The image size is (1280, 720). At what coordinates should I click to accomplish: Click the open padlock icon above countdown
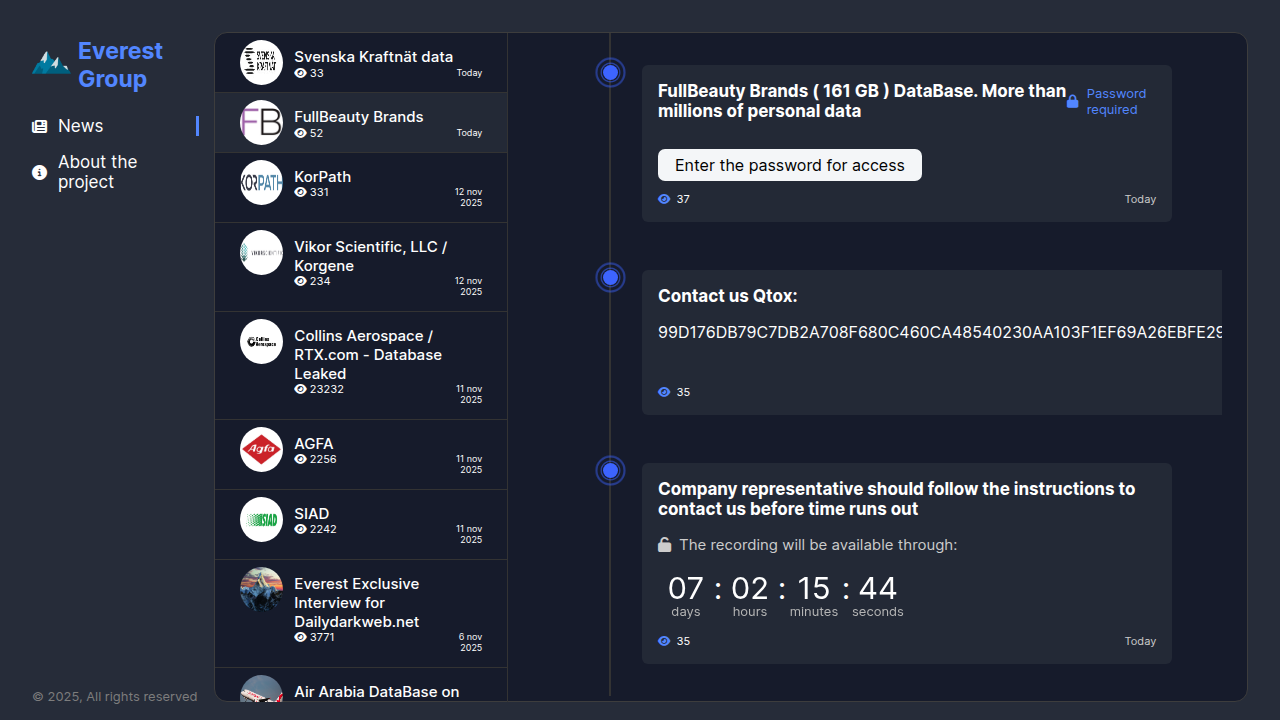(x=664, y=545)
